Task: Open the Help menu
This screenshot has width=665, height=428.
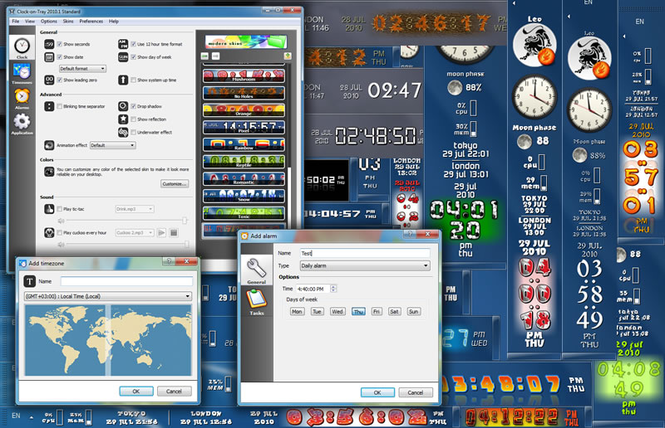Action: pyautogui.click(x=114, y=21)
